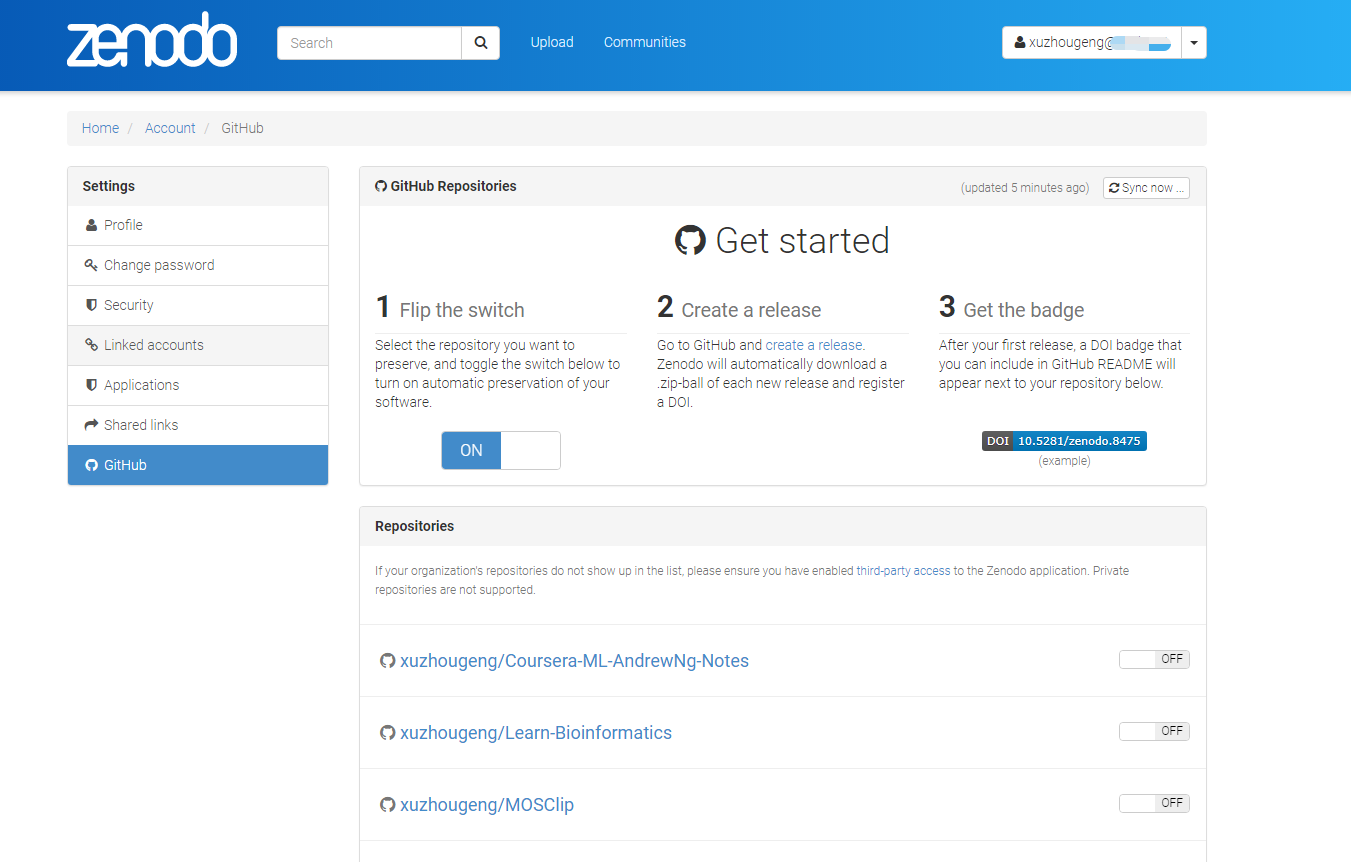Click the GitHub icon in the sidebar
Screen dimensions: 1351x862
point(91,465)
